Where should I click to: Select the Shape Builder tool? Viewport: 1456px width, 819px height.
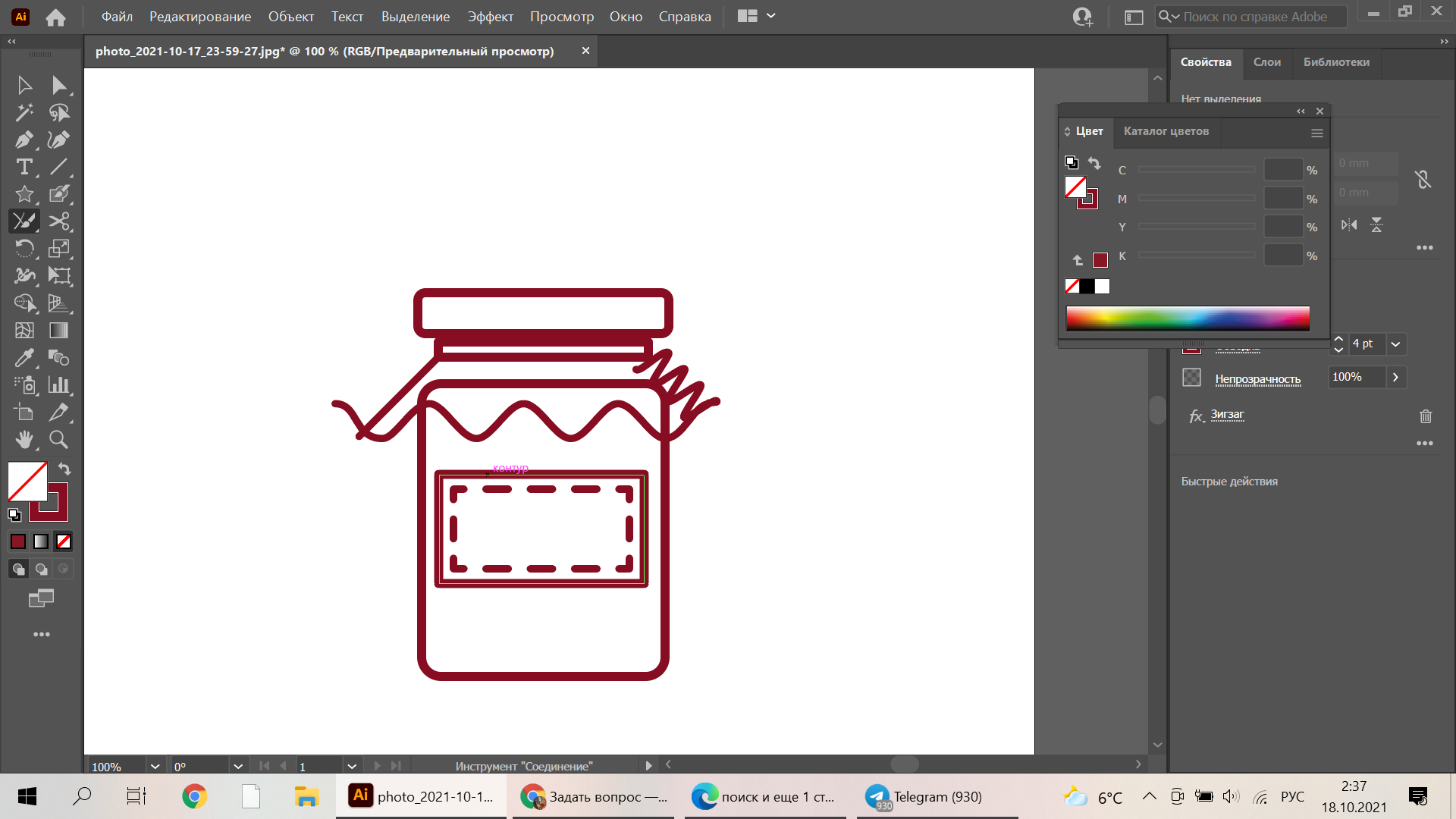pos(24,303)
